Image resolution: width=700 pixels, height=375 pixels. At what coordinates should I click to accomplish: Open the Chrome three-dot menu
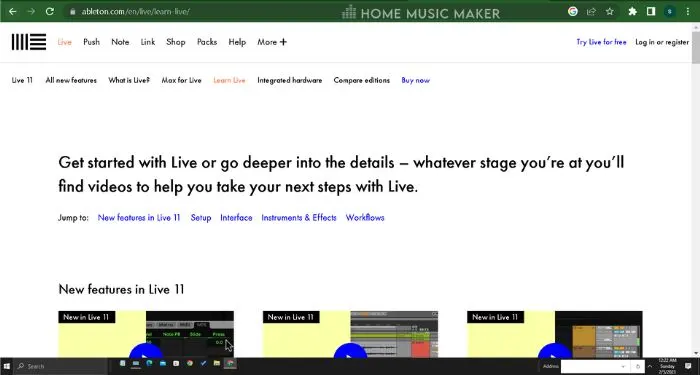[x=688, y=12]
